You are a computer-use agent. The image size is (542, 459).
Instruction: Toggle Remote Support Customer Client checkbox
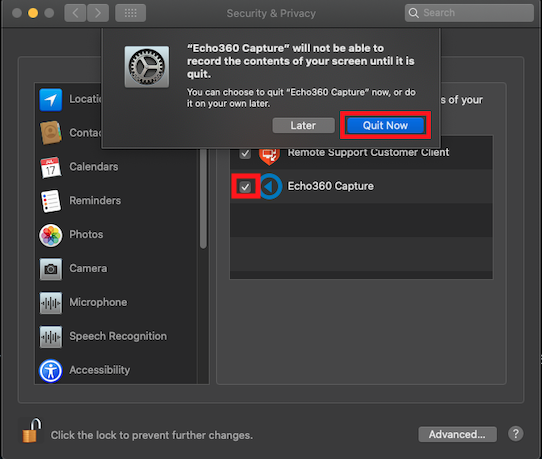click(x=245, y=153)
